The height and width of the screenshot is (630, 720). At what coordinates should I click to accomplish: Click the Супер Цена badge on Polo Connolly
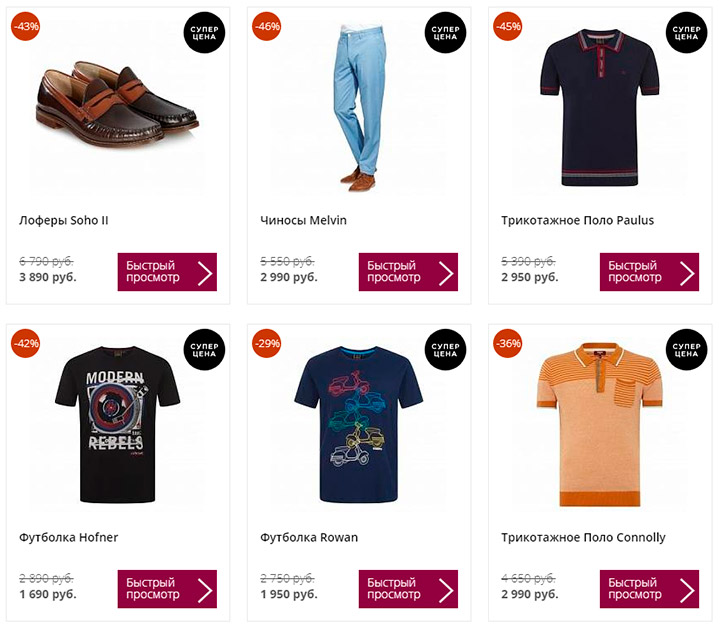tap(686, 350)
